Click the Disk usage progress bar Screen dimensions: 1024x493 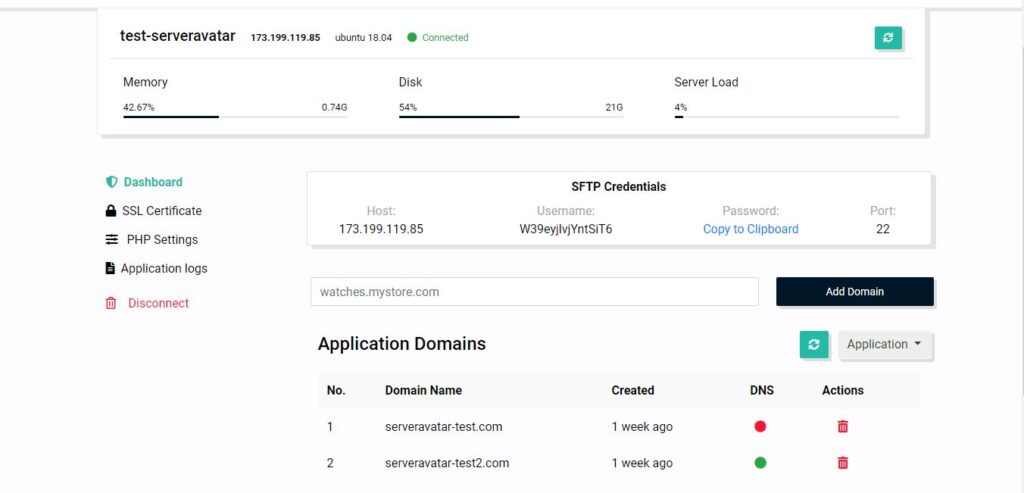pos(511,117)
